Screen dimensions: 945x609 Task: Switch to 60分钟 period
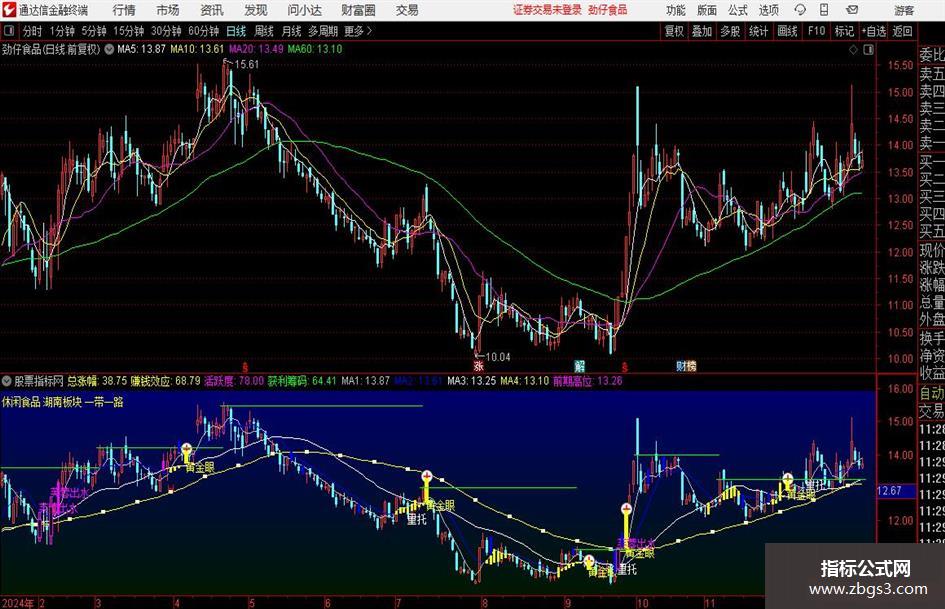click(x=204, y=31)
